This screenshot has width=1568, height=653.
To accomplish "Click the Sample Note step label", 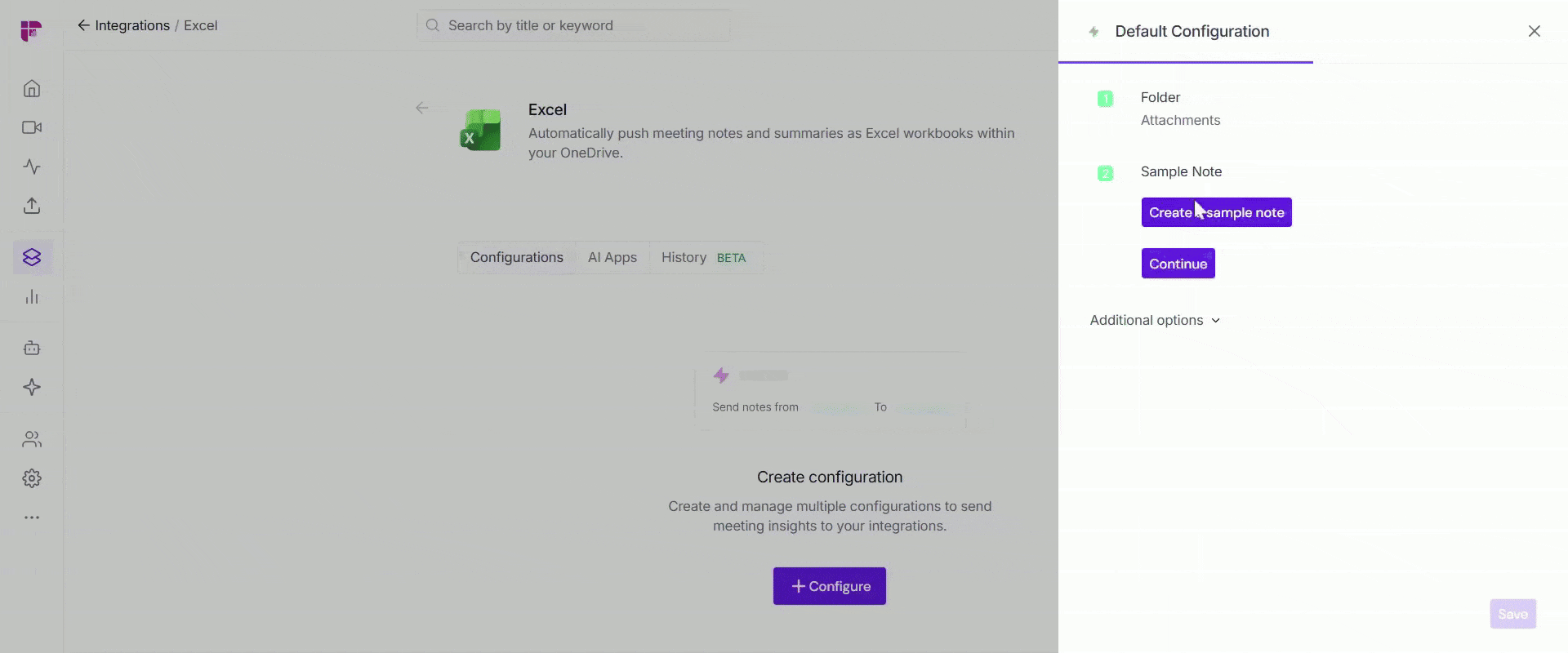I will point(1182,171).
